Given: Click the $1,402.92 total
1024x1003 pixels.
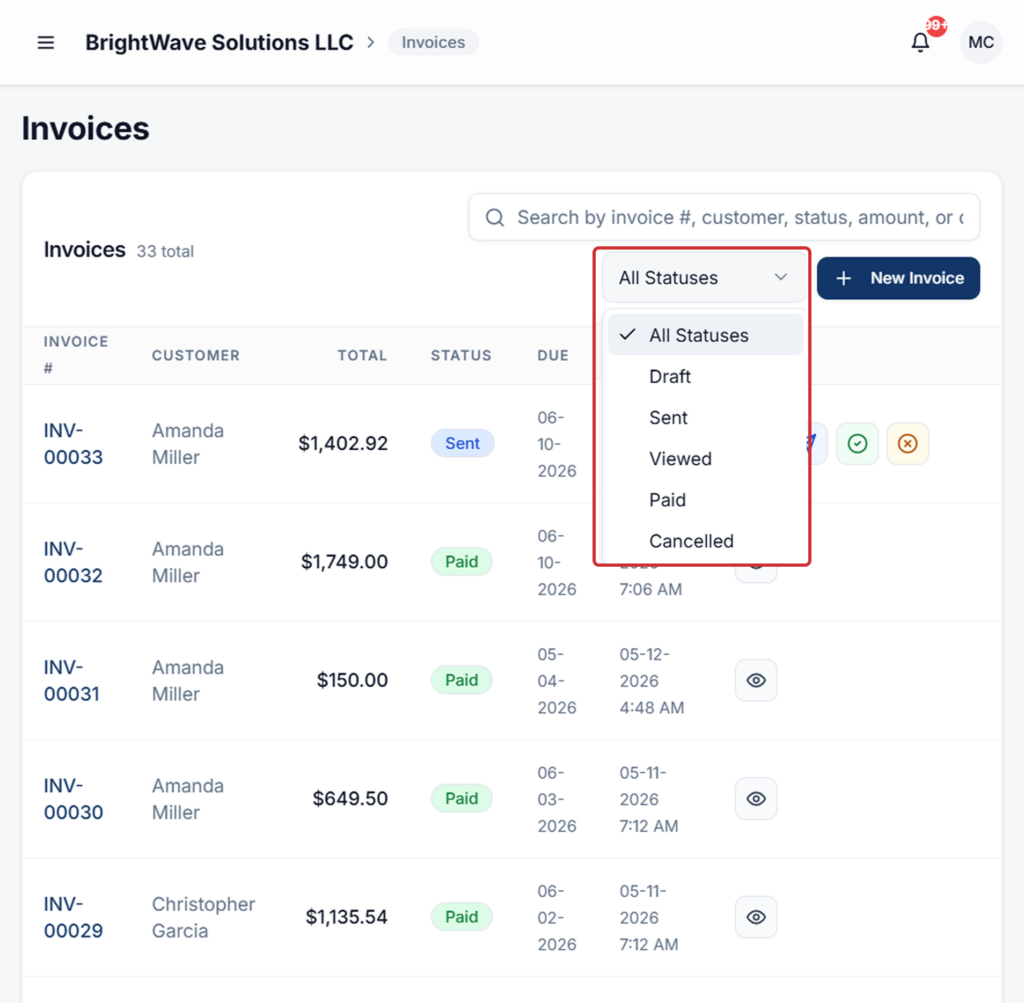Looking at the screenshot, I should (x=343, y=443).
